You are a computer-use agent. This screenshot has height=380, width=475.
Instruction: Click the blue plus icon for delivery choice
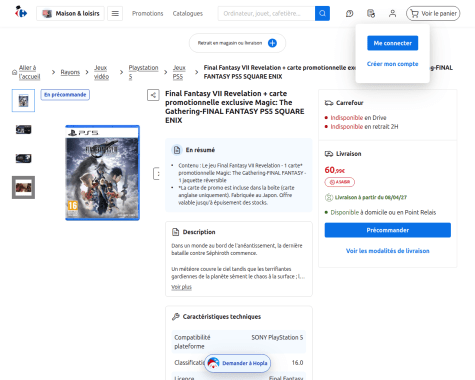point(272,43)
